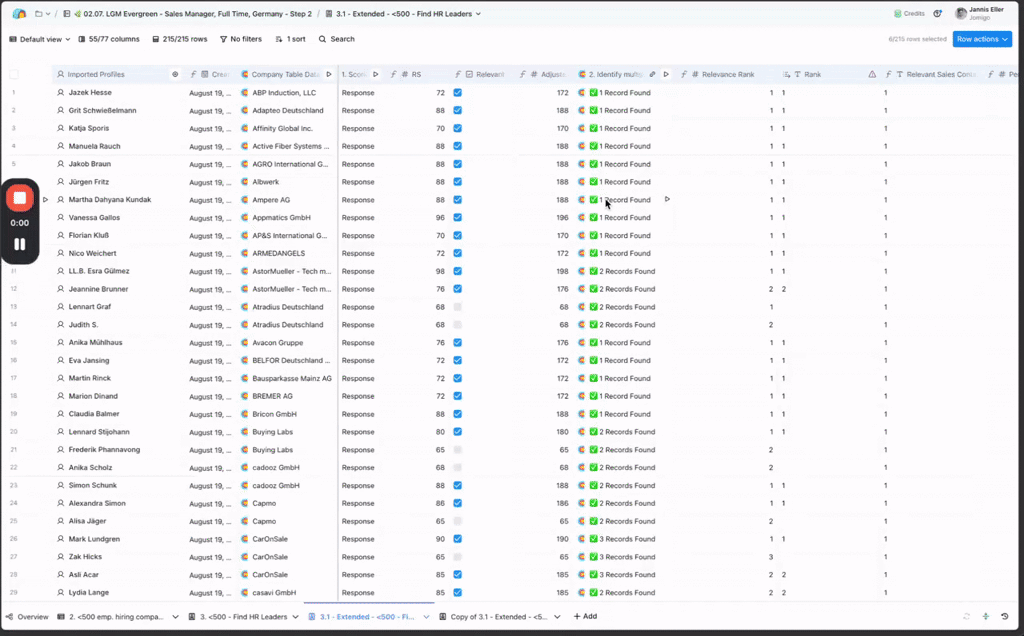Click the Clay home logo icon
This screenshot has width=1024, height=636.
pos(19,14)
